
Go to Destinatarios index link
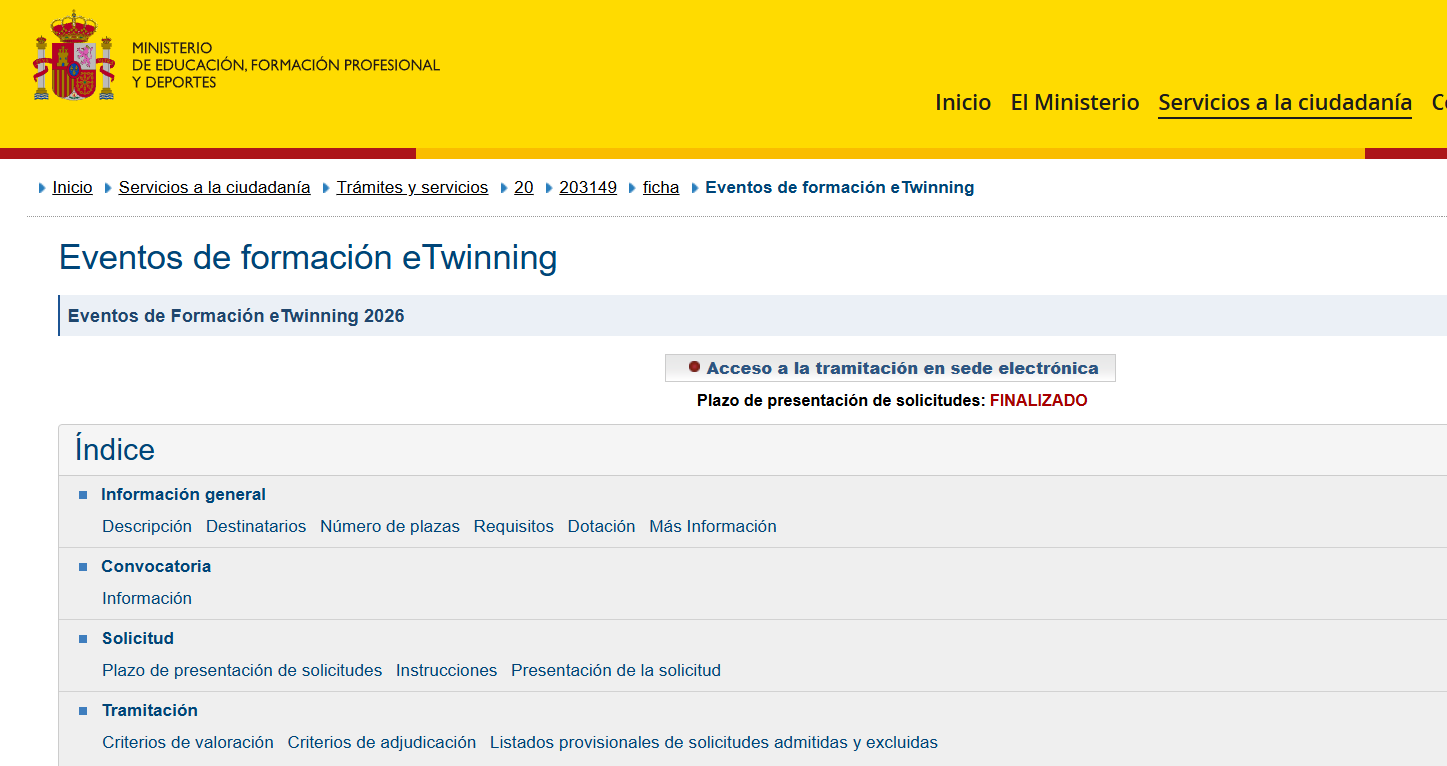coord(256,526)
